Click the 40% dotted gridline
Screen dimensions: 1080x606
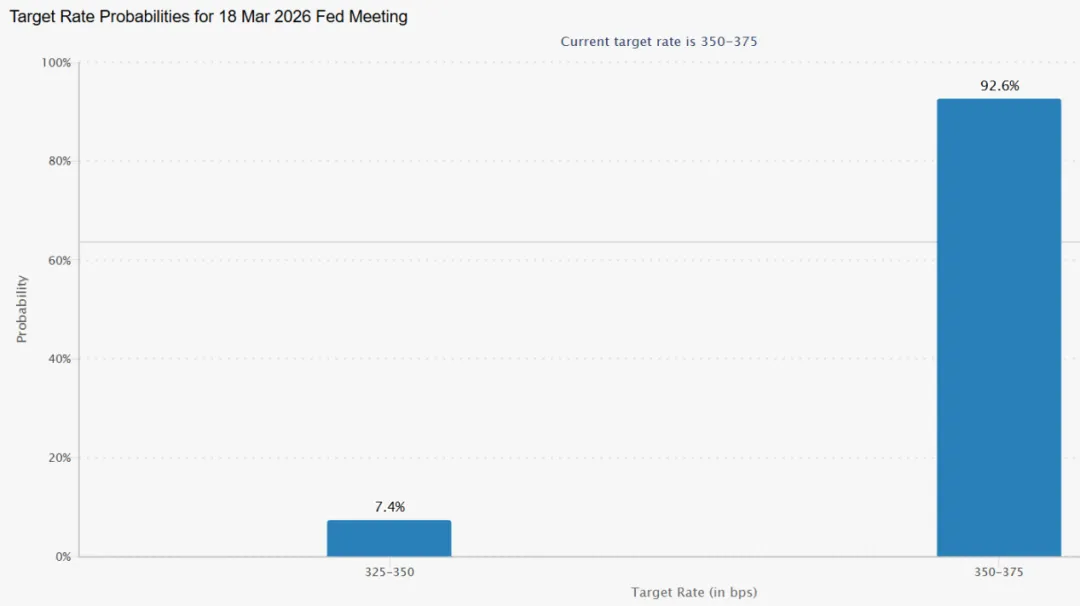click(510, 359)
